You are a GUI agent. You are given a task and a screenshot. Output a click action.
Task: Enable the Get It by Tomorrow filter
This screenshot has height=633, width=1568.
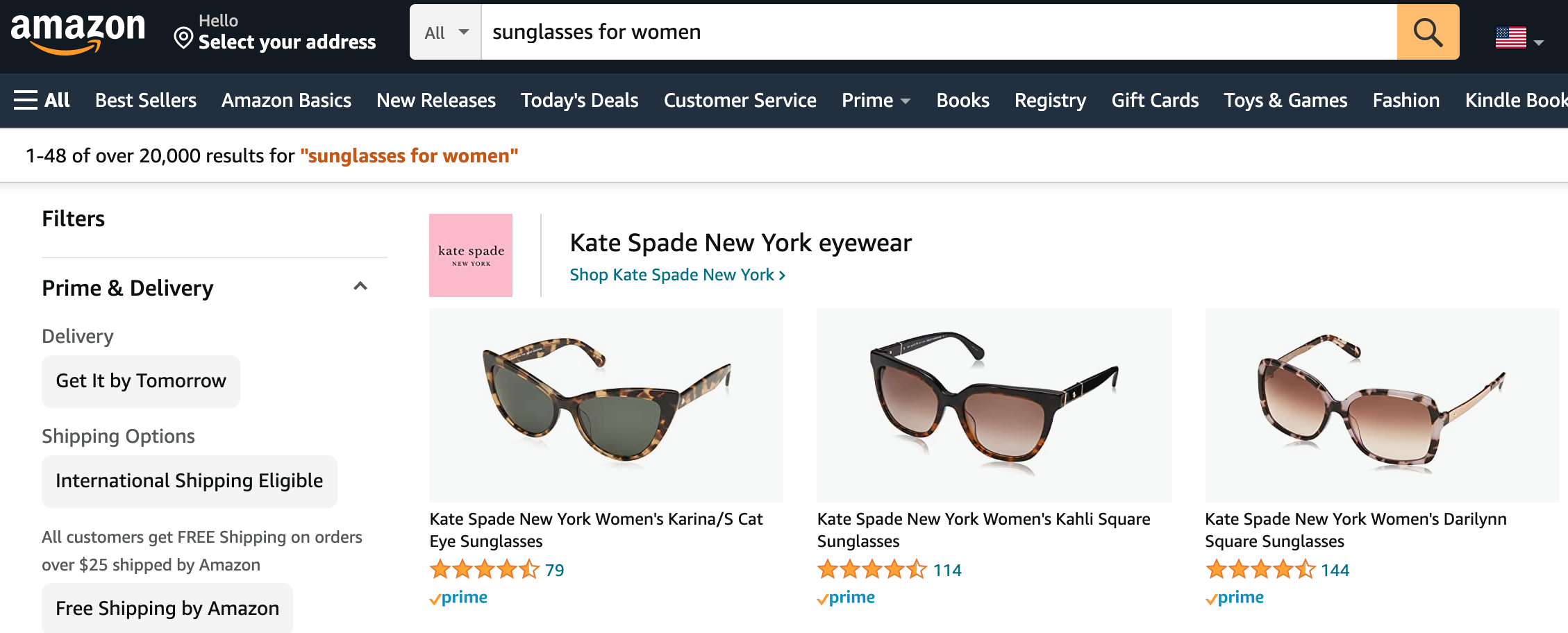(x=140, y=380)
